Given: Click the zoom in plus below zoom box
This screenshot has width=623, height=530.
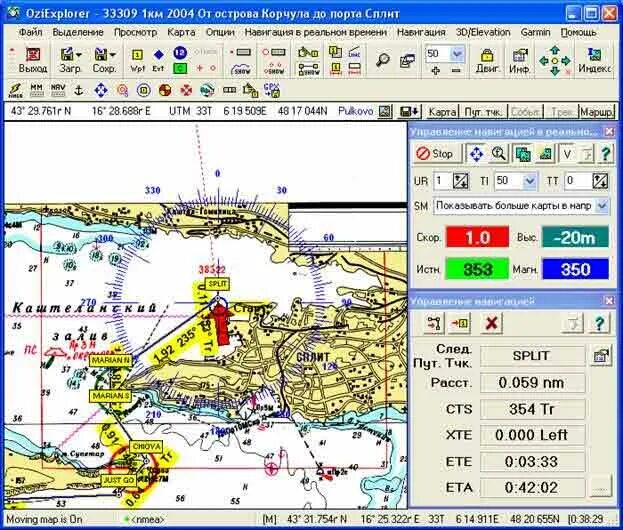Looking at the screenshot, I should 435,70.
